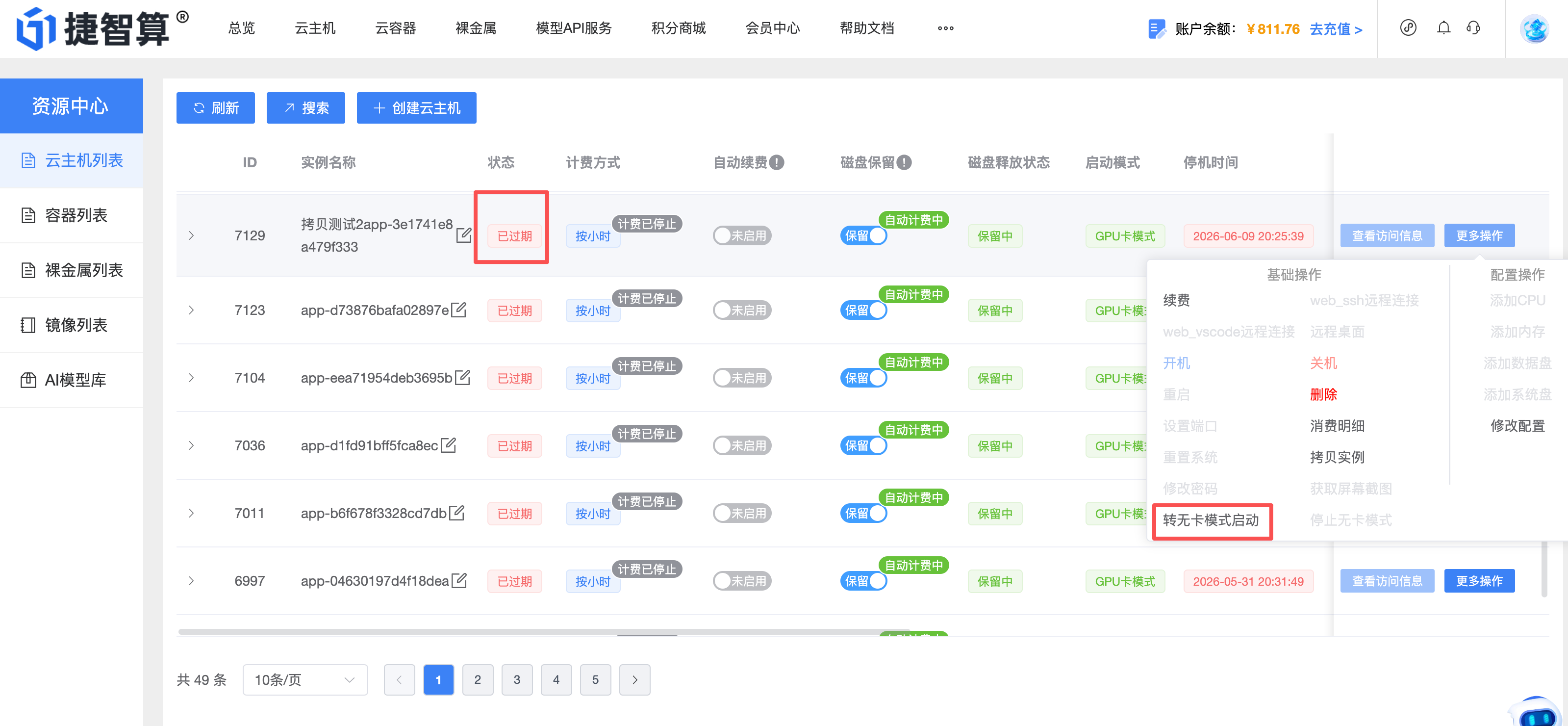This screenshot has height=726, width=1568.
Task: Click the three-dot more menu icon
Action: 945,28
